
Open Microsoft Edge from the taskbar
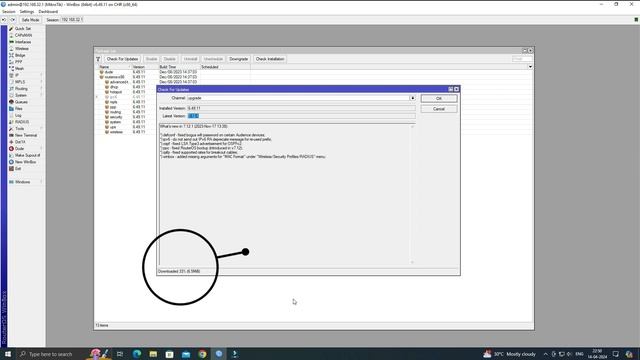pos(137,354)
